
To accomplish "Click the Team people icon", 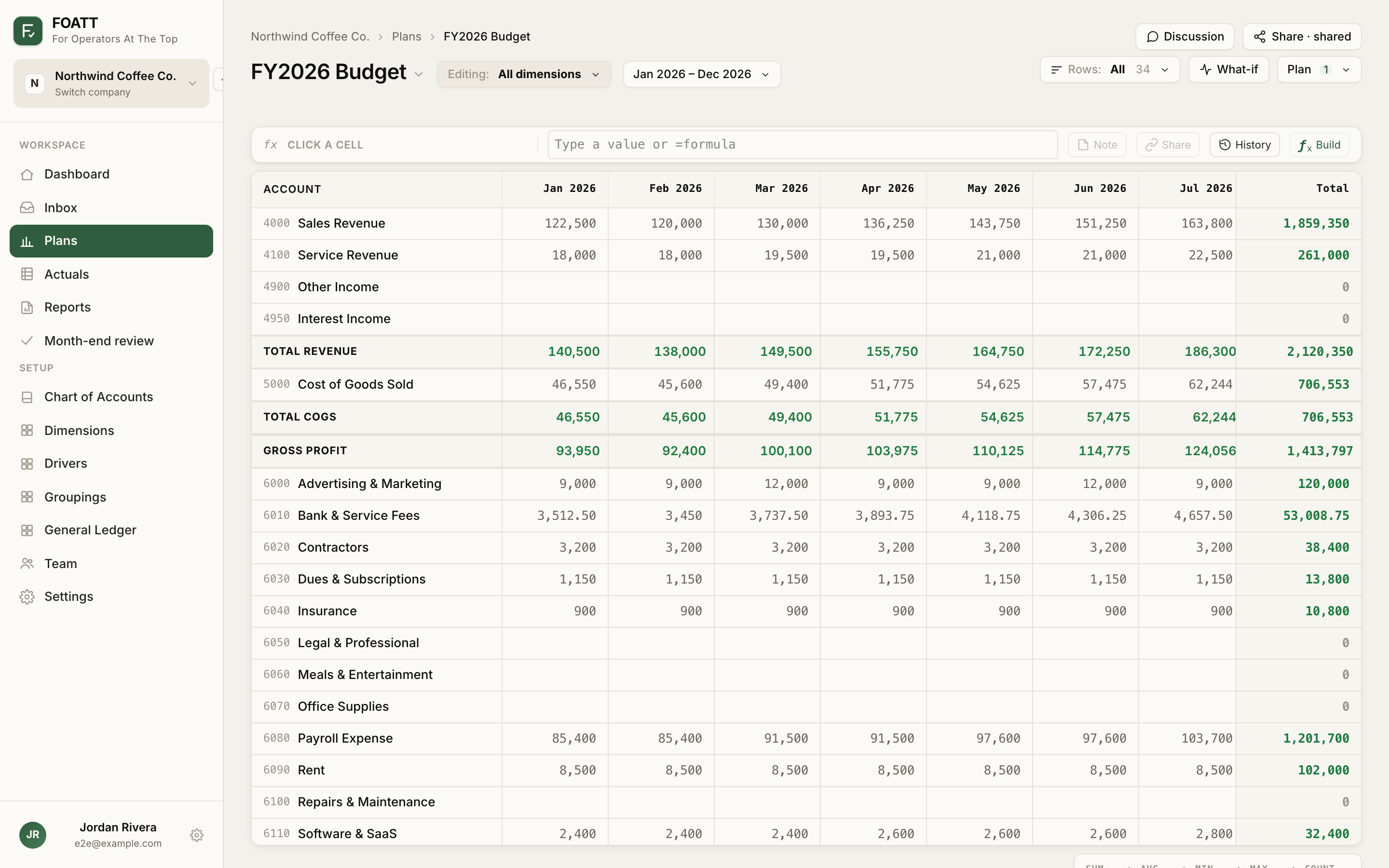I will (27, 564).
